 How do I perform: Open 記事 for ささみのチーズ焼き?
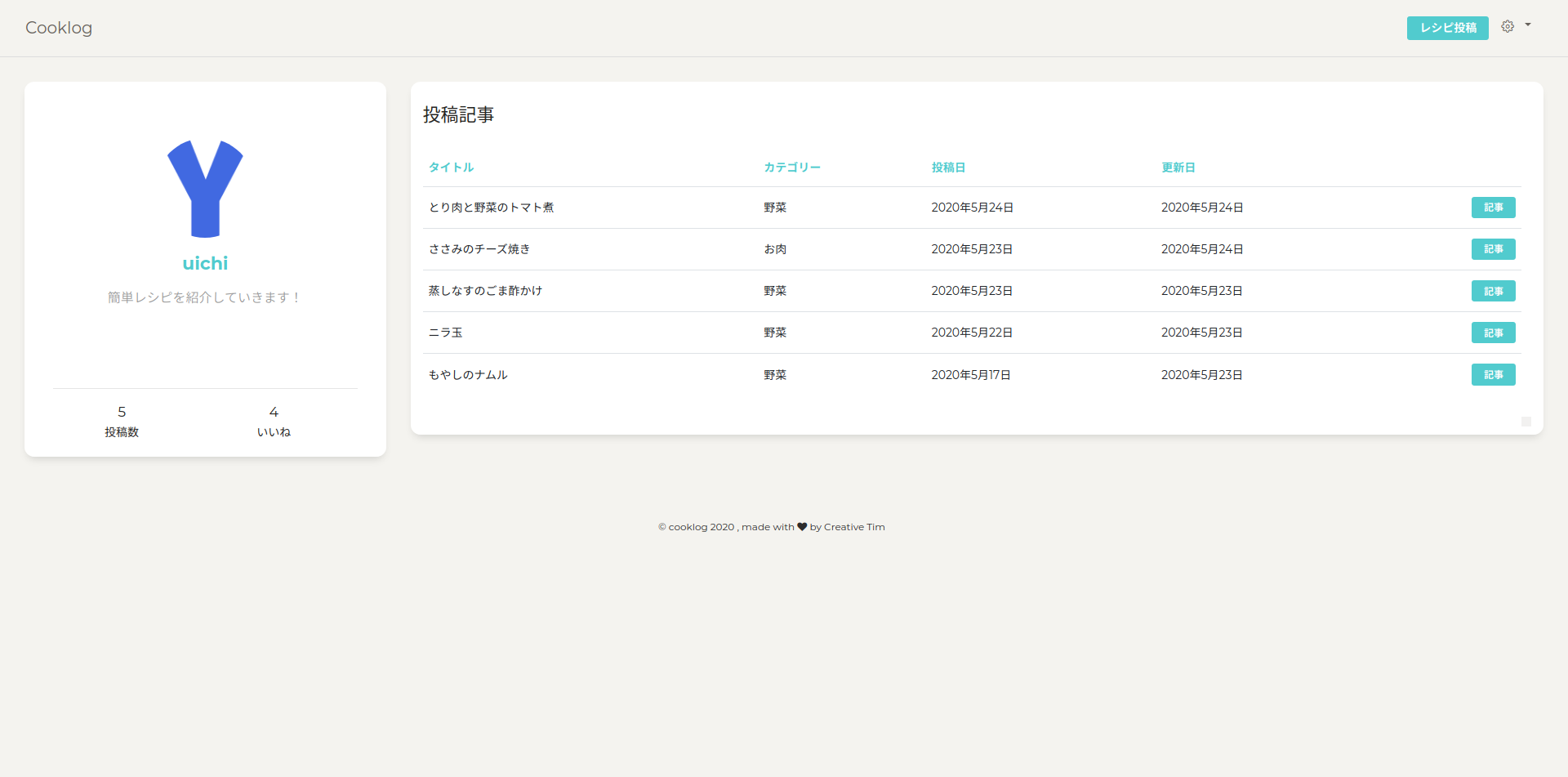[x=1493, y=249]
